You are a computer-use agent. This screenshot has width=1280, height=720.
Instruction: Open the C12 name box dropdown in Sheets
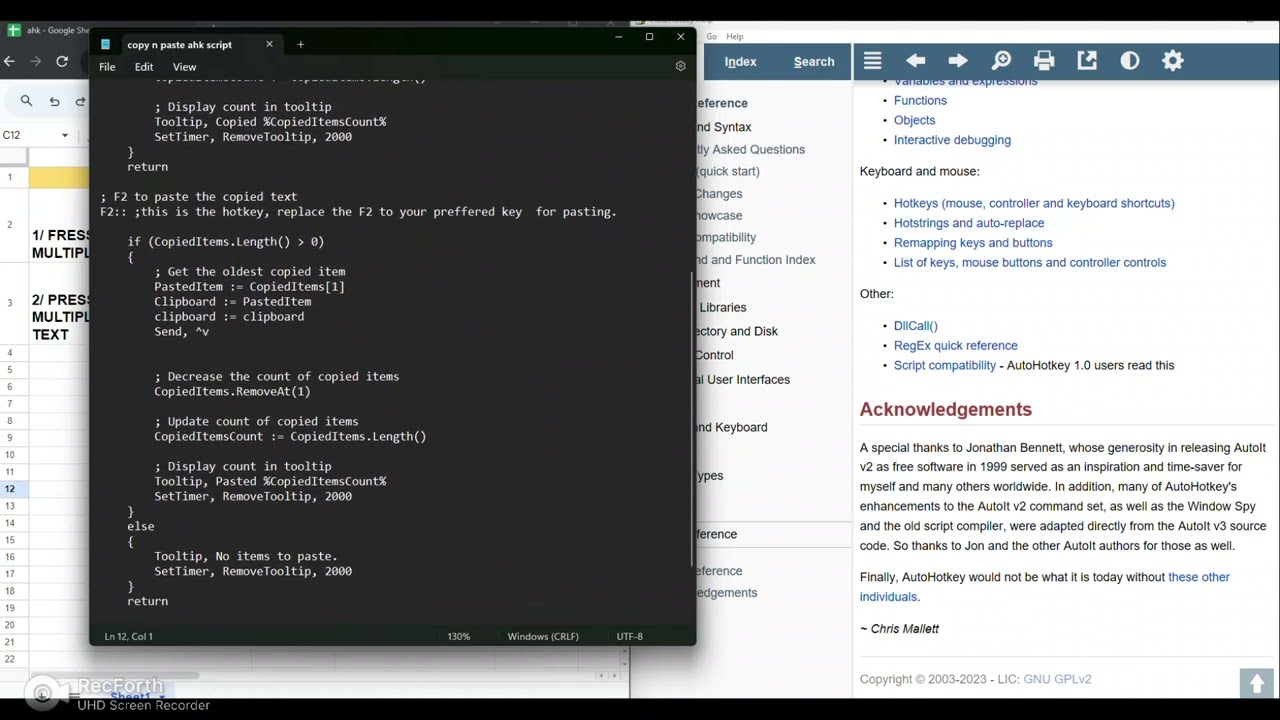65,135
